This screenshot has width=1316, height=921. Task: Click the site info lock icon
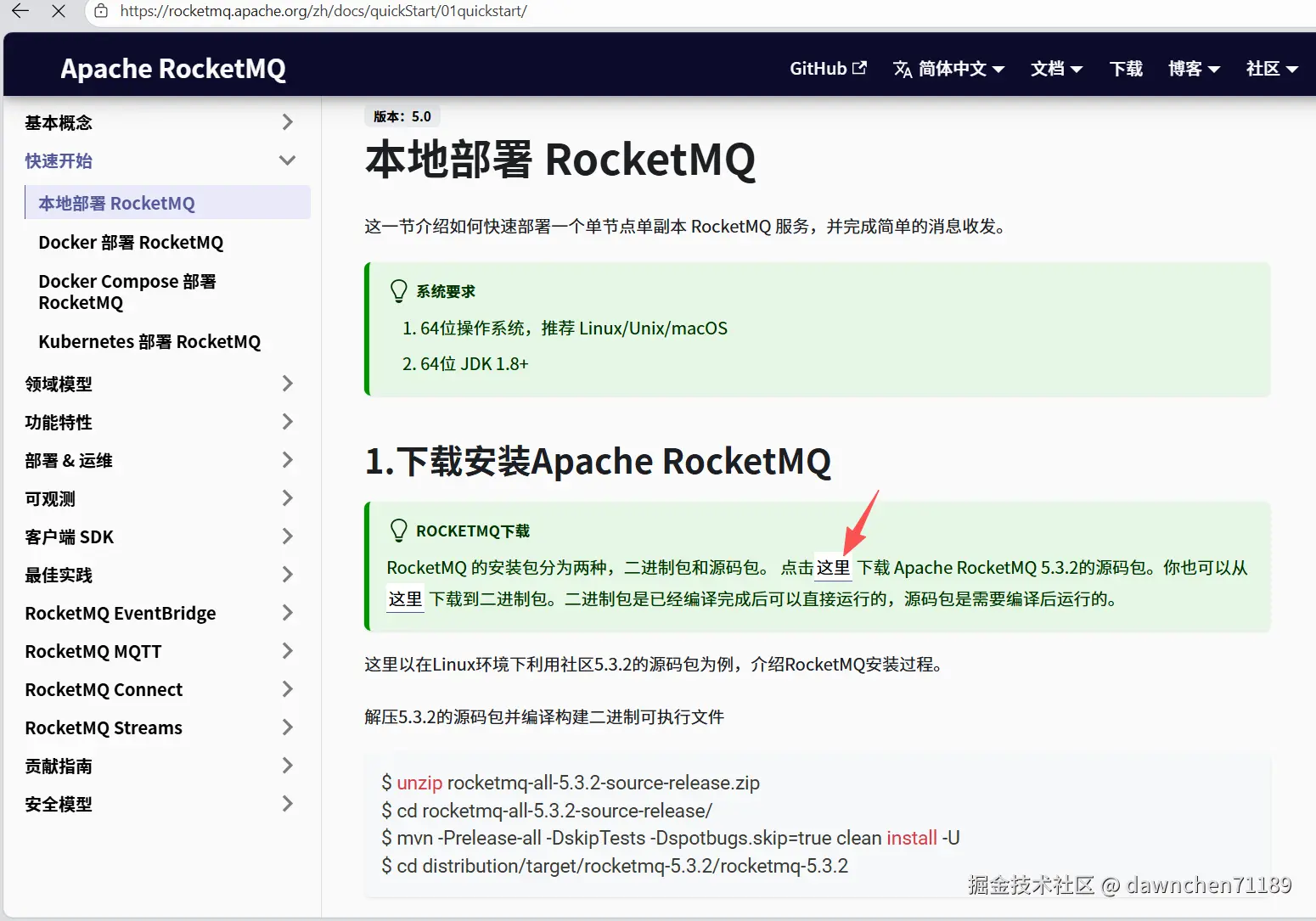pos(101,11)
